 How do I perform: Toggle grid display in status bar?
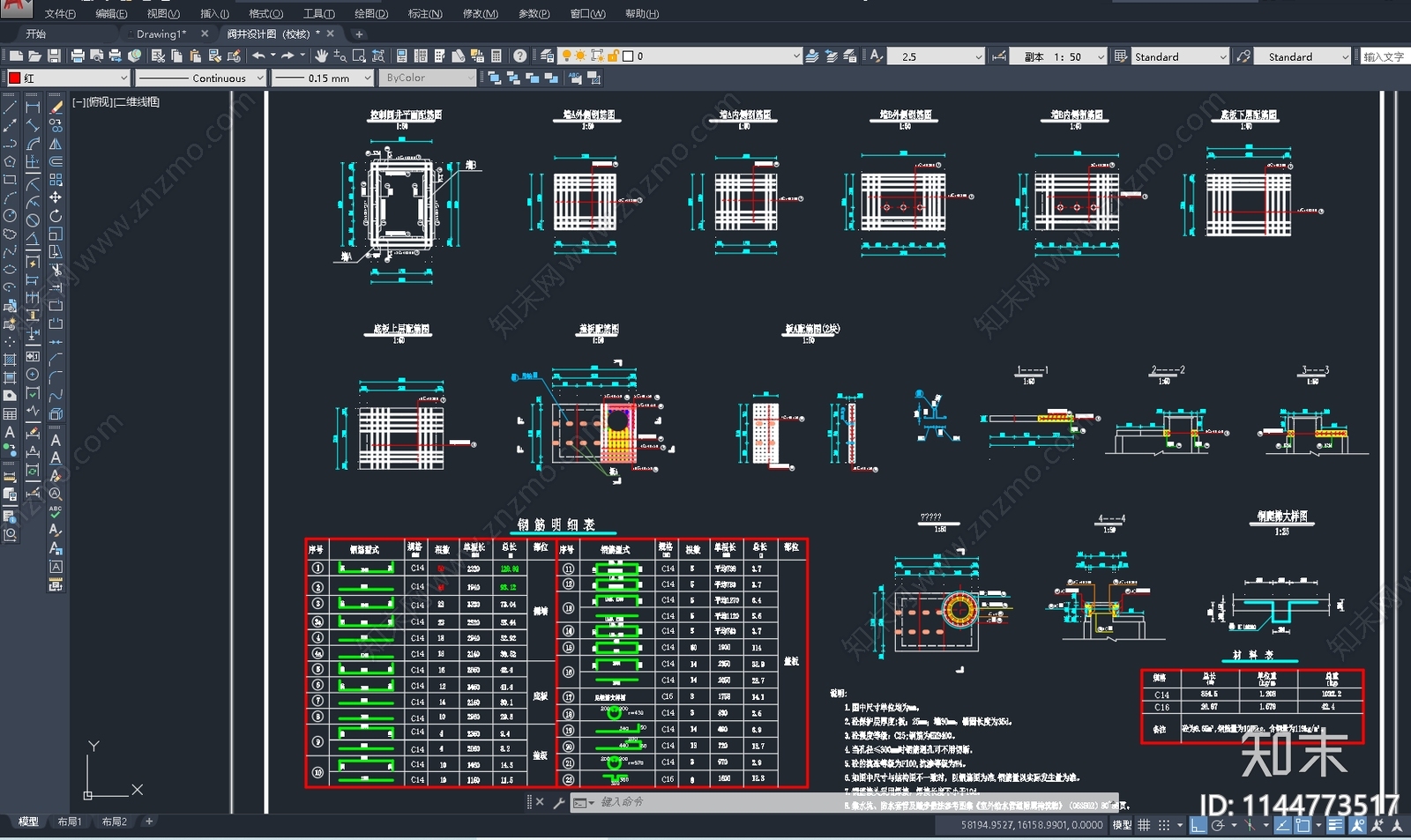pyautogui.click(x=1144, y=825)
